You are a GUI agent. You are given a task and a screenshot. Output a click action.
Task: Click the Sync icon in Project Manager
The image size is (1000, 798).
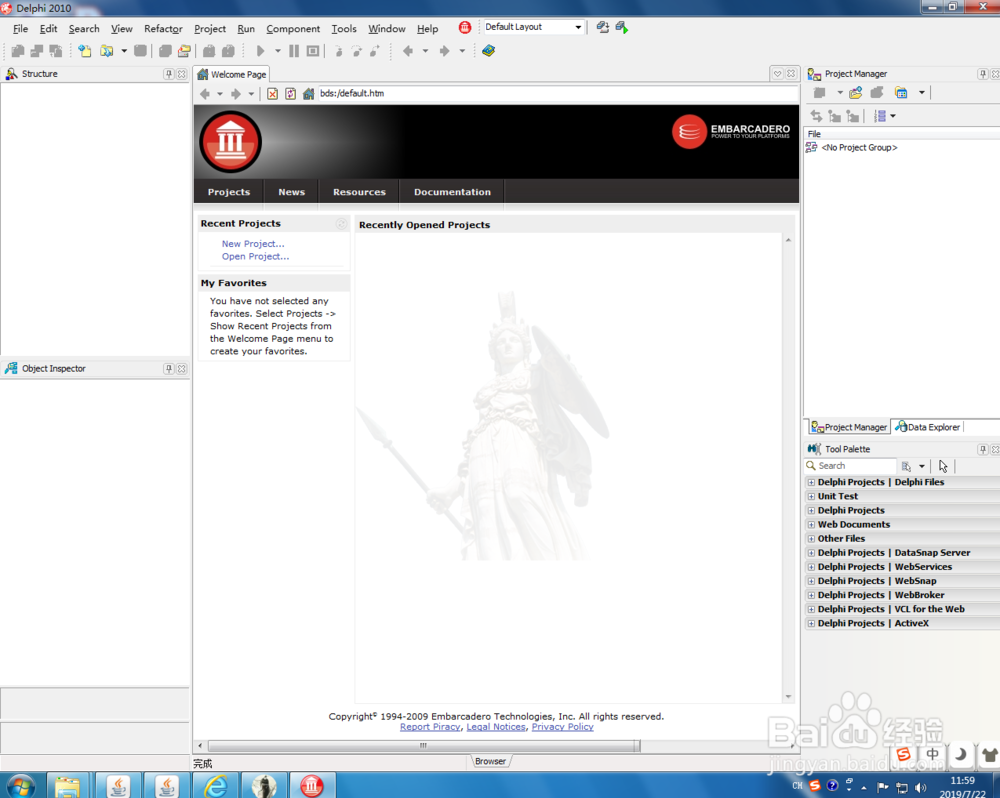click(x=816, y=116)
